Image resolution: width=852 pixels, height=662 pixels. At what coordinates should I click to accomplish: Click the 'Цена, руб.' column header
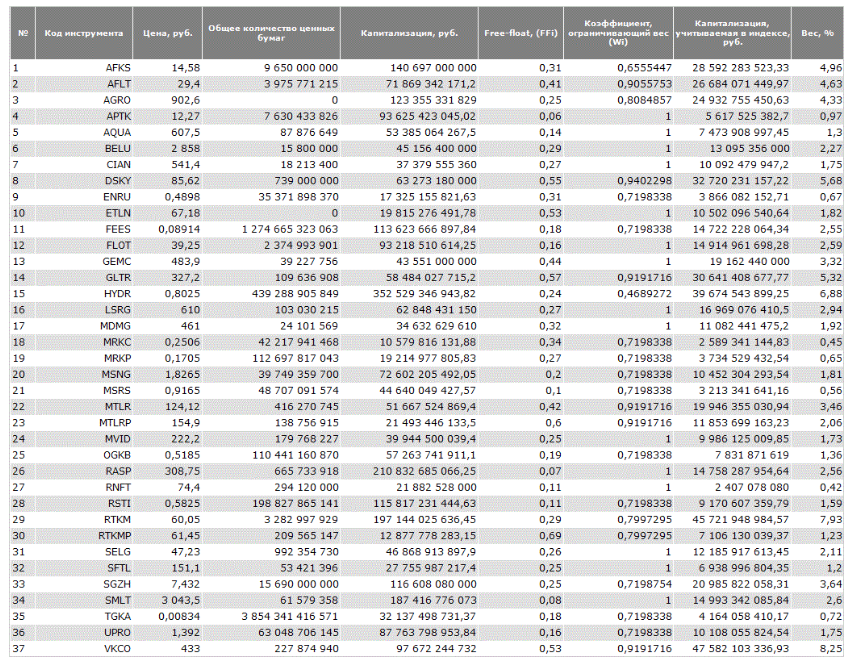click(168, 33)
